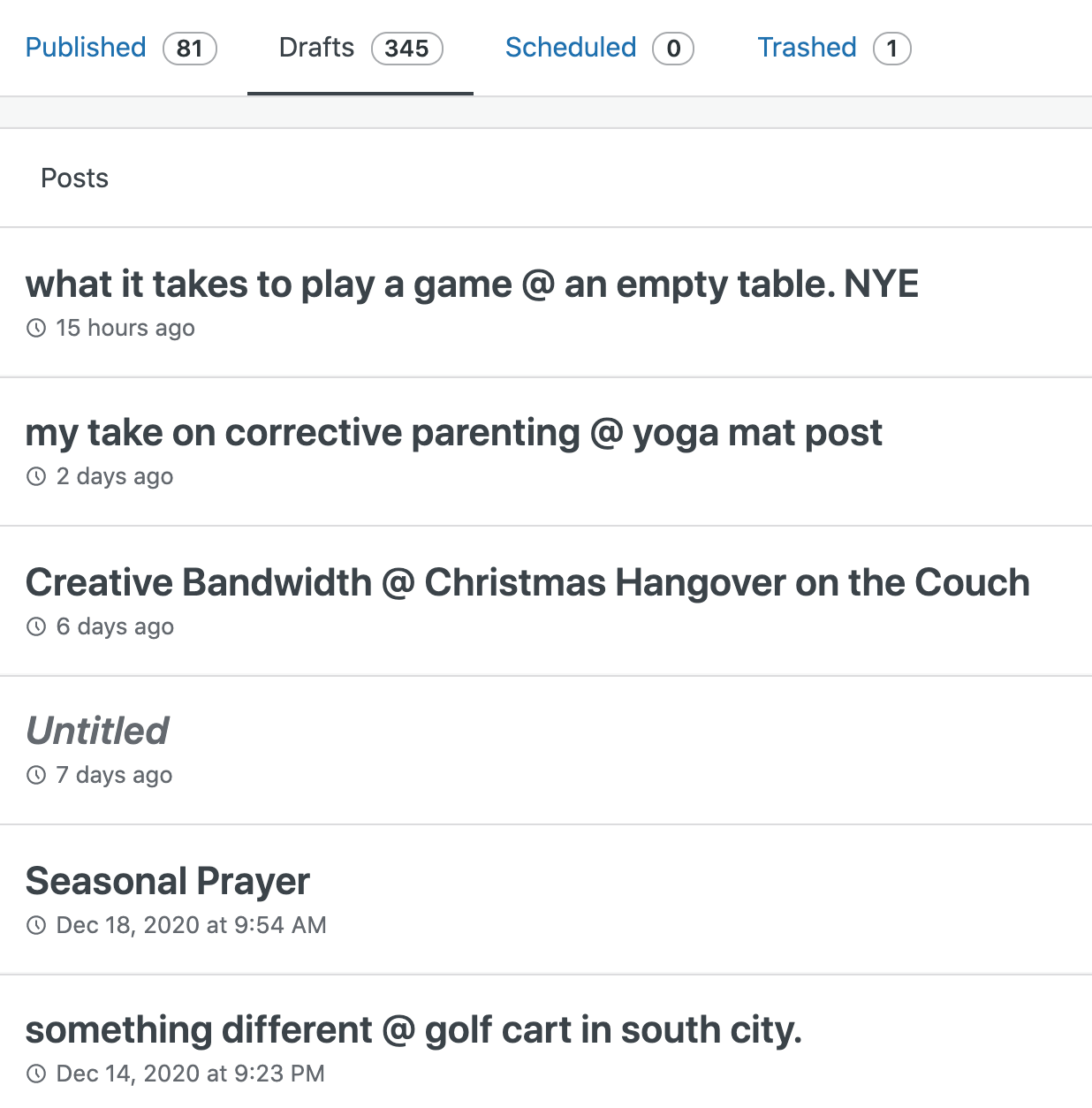Click clock icon beside Dec 18, 2020 timestamp

point(36,926)
